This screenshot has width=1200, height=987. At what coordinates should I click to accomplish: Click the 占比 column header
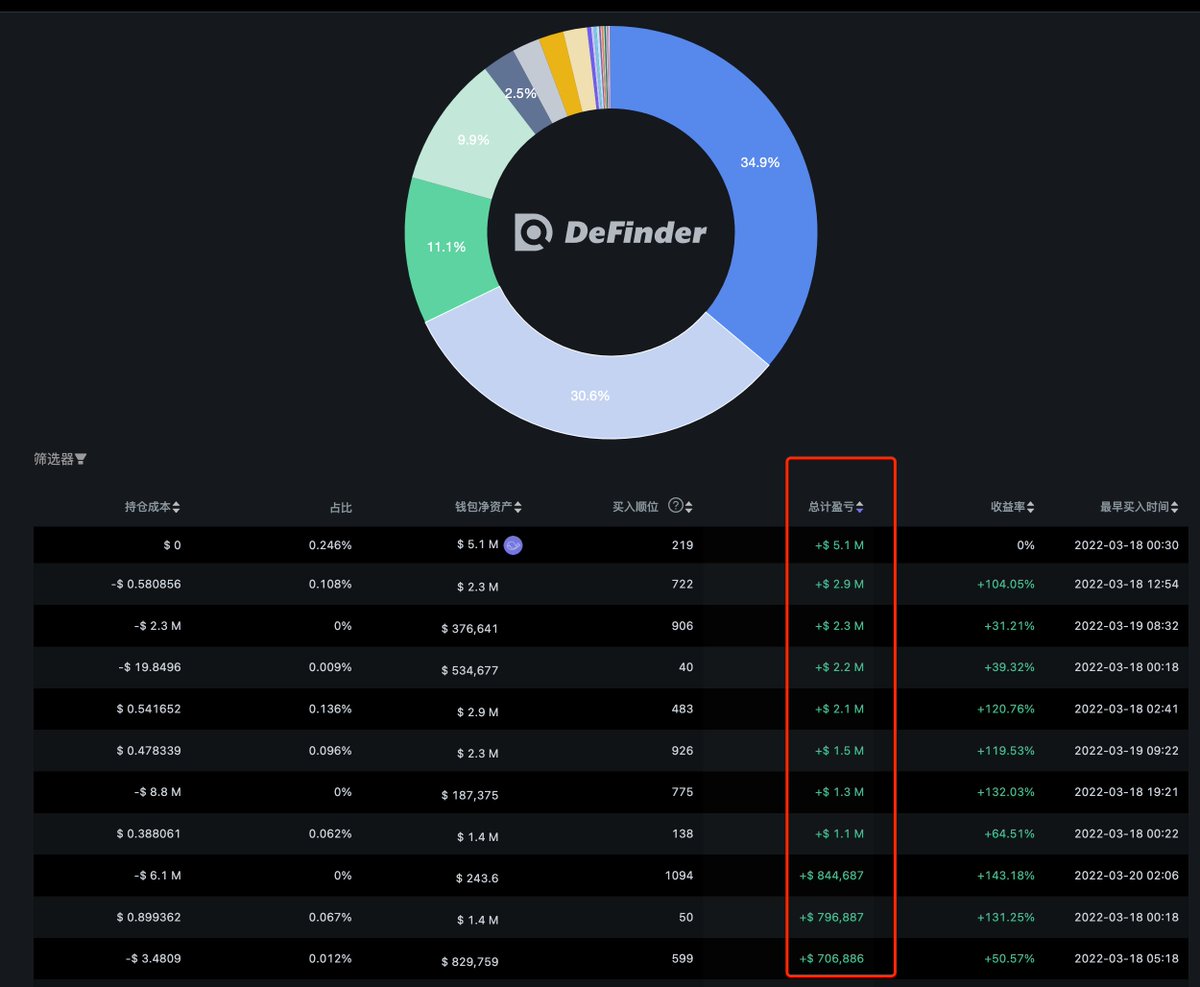coord(341,507)
